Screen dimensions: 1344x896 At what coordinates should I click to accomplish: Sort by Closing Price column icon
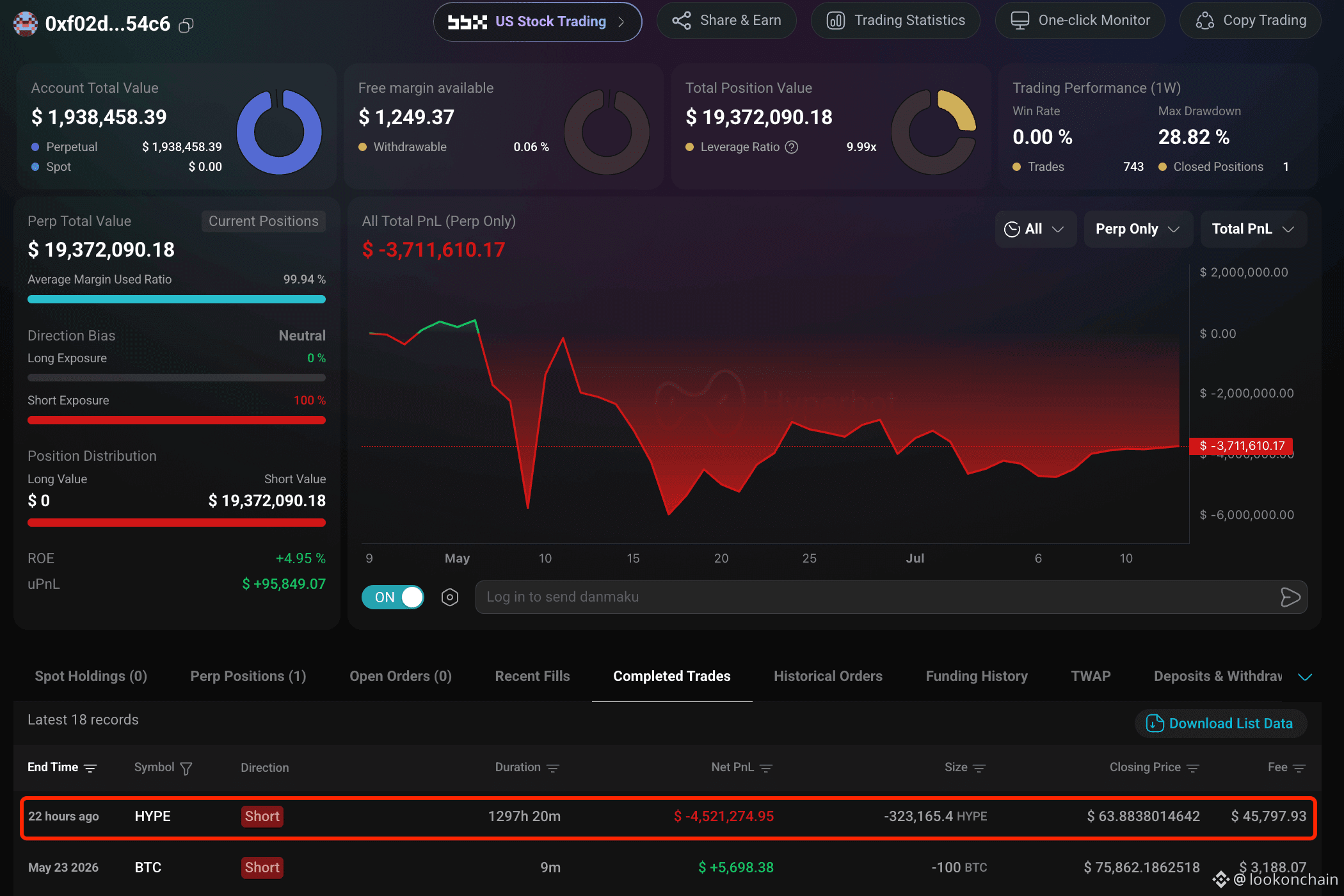pyautogui.click(x=1193, y=768)
